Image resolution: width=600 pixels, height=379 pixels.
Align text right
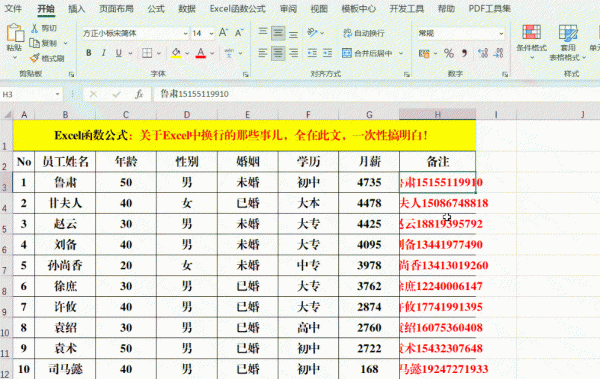click(293, 53)
